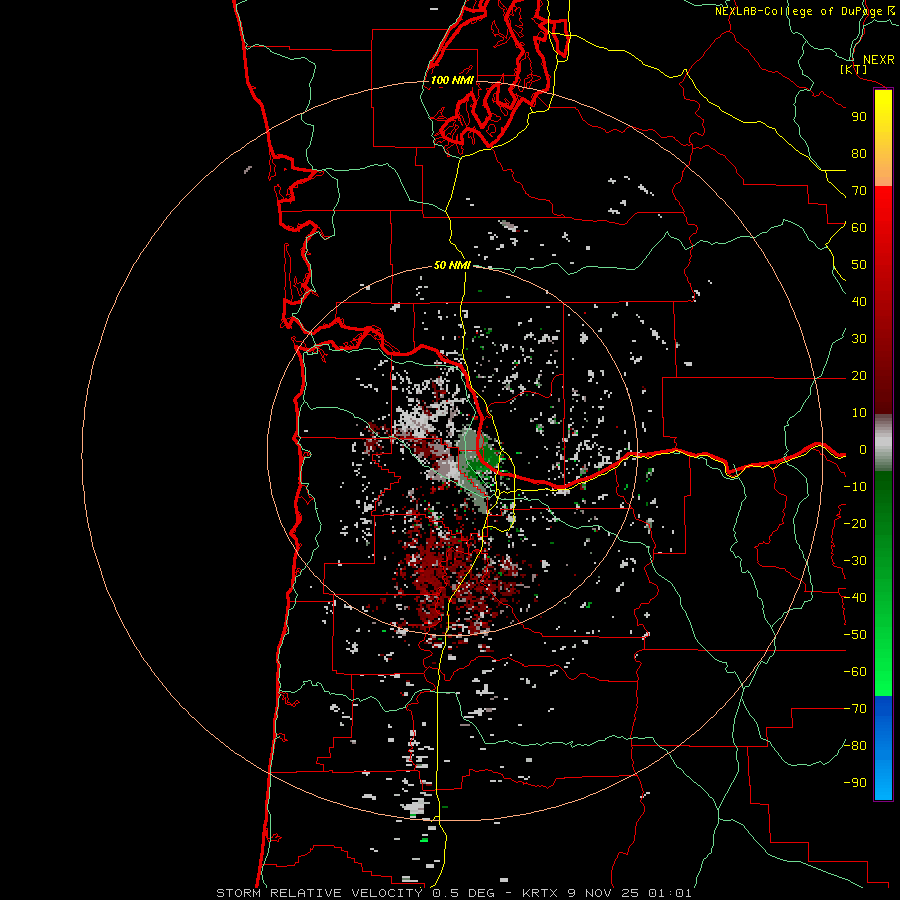900x900 pixels.
Task: Select the -60 value on the velocity scale
Action: pos(855,672)
